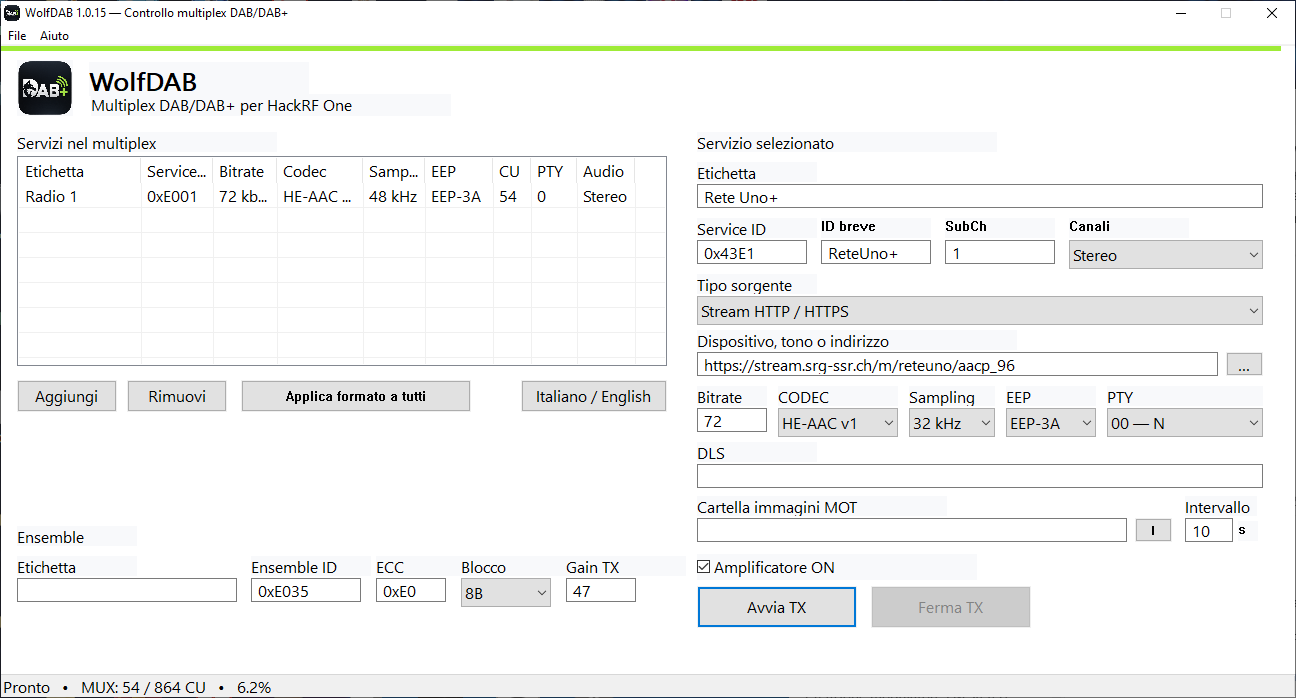The height and width of the screenshot is (698, 1296).
Task: Click the EEP column header in table
Action: point(459,171)
